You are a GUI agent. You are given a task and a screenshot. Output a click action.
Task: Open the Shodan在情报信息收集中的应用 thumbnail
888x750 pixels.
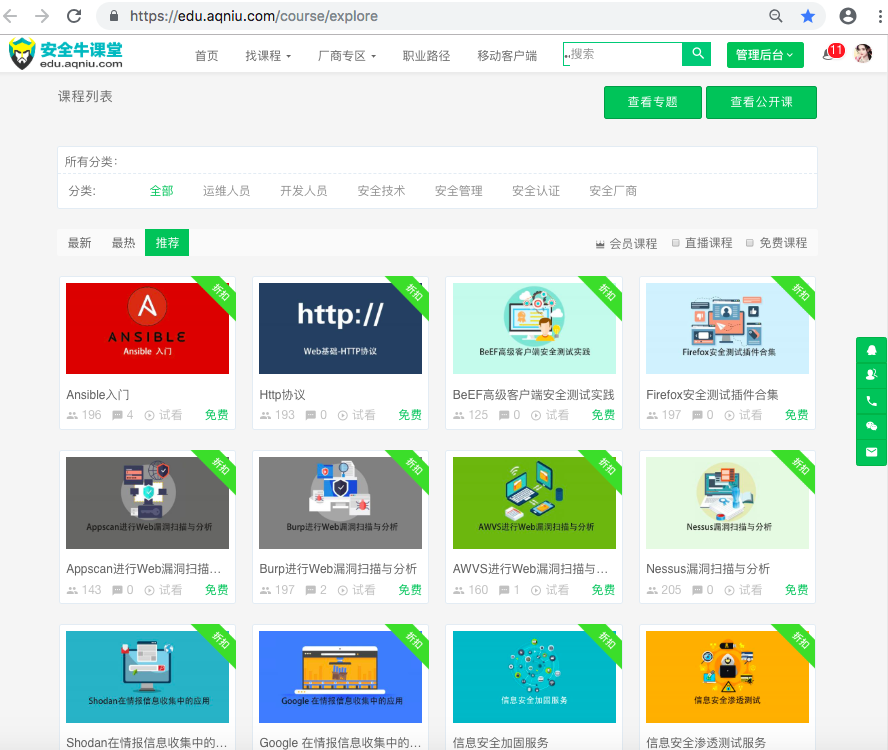pyautogui.click(x=147, y=677)
